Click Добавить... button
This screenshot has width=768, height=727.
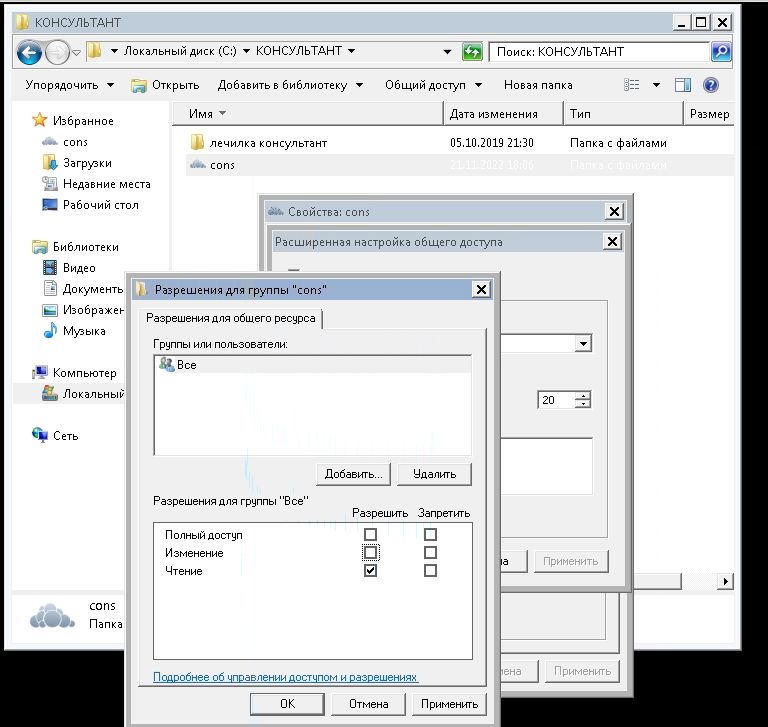[x=354, y=474]
